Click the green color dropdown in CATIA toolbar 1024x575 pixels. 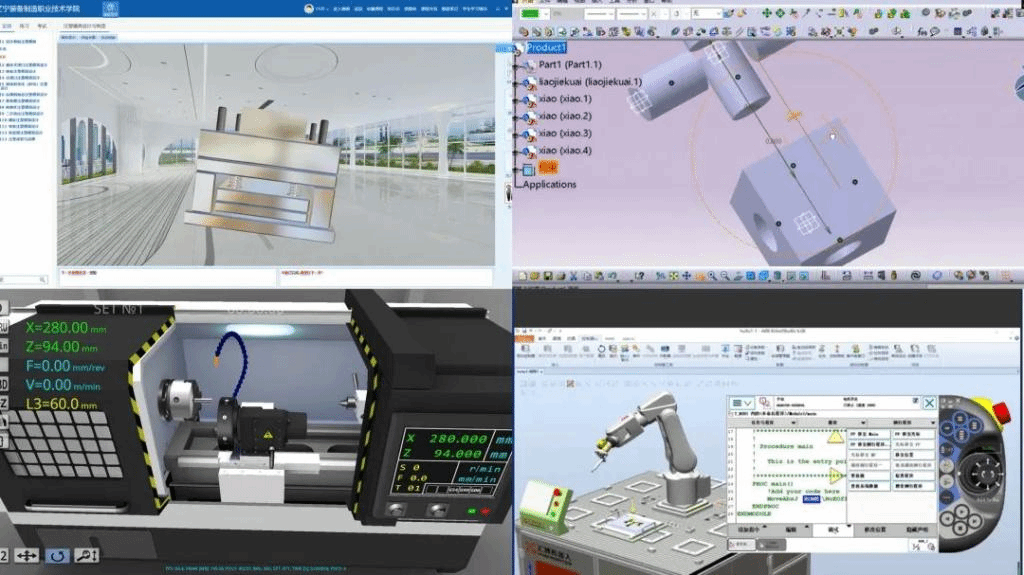pyautogui.click(x=533, y=15)
